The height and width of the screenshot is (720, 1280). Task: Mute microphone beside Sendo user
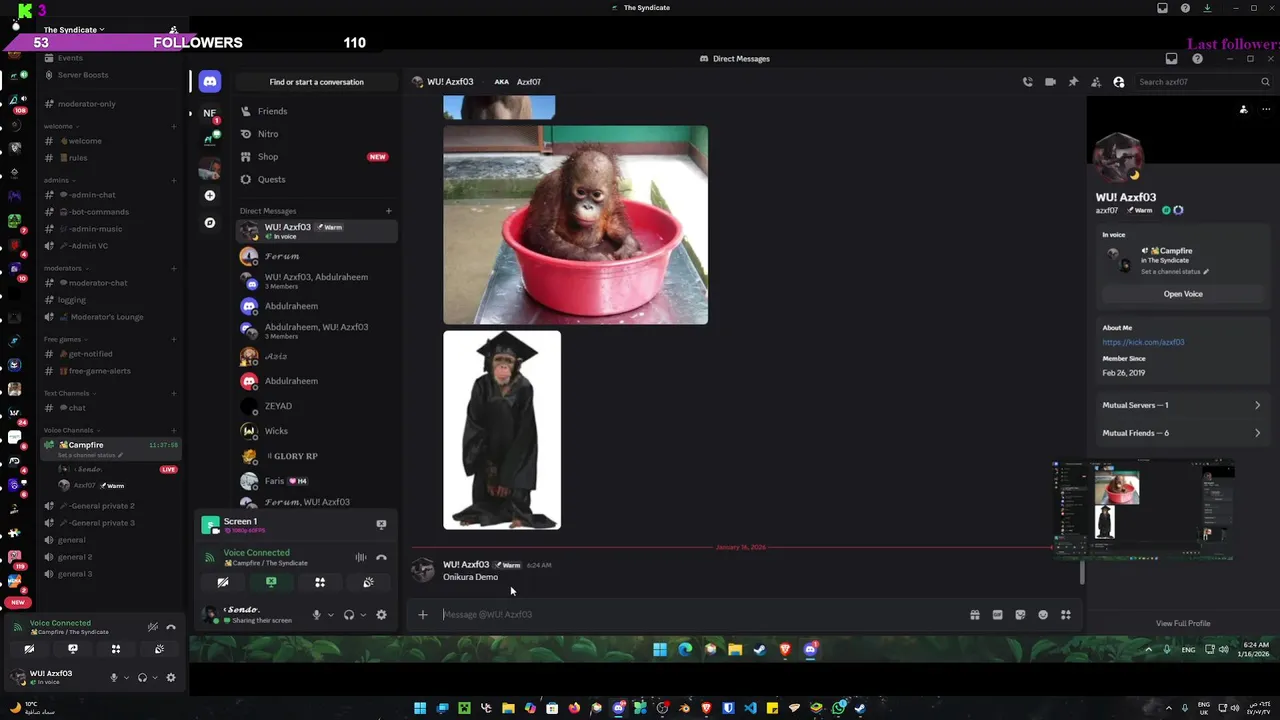tap(316, 615)
